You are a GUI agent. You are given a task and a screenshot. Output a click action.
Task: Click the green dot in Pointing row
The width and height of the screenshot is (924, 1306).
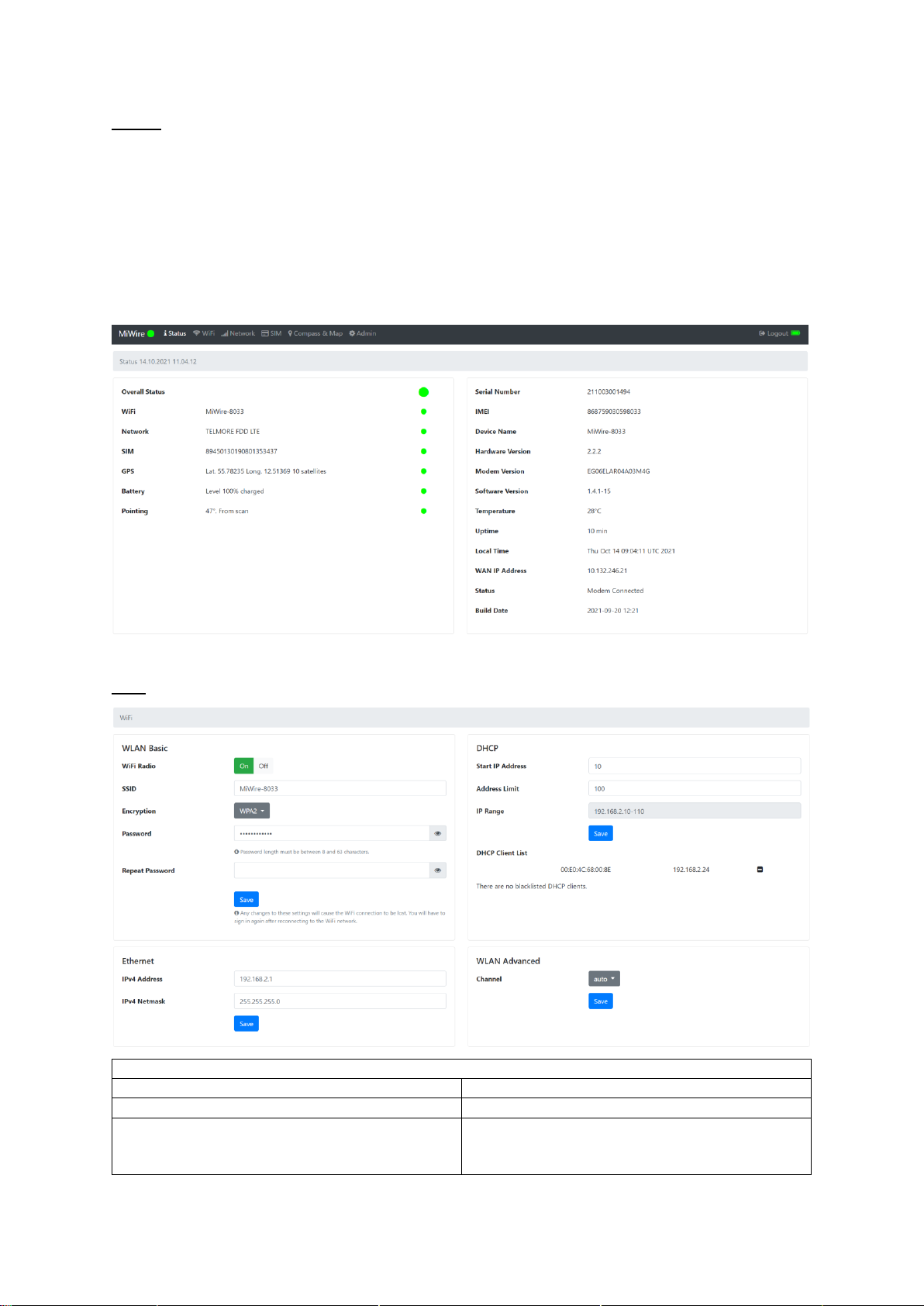point(423,511)
